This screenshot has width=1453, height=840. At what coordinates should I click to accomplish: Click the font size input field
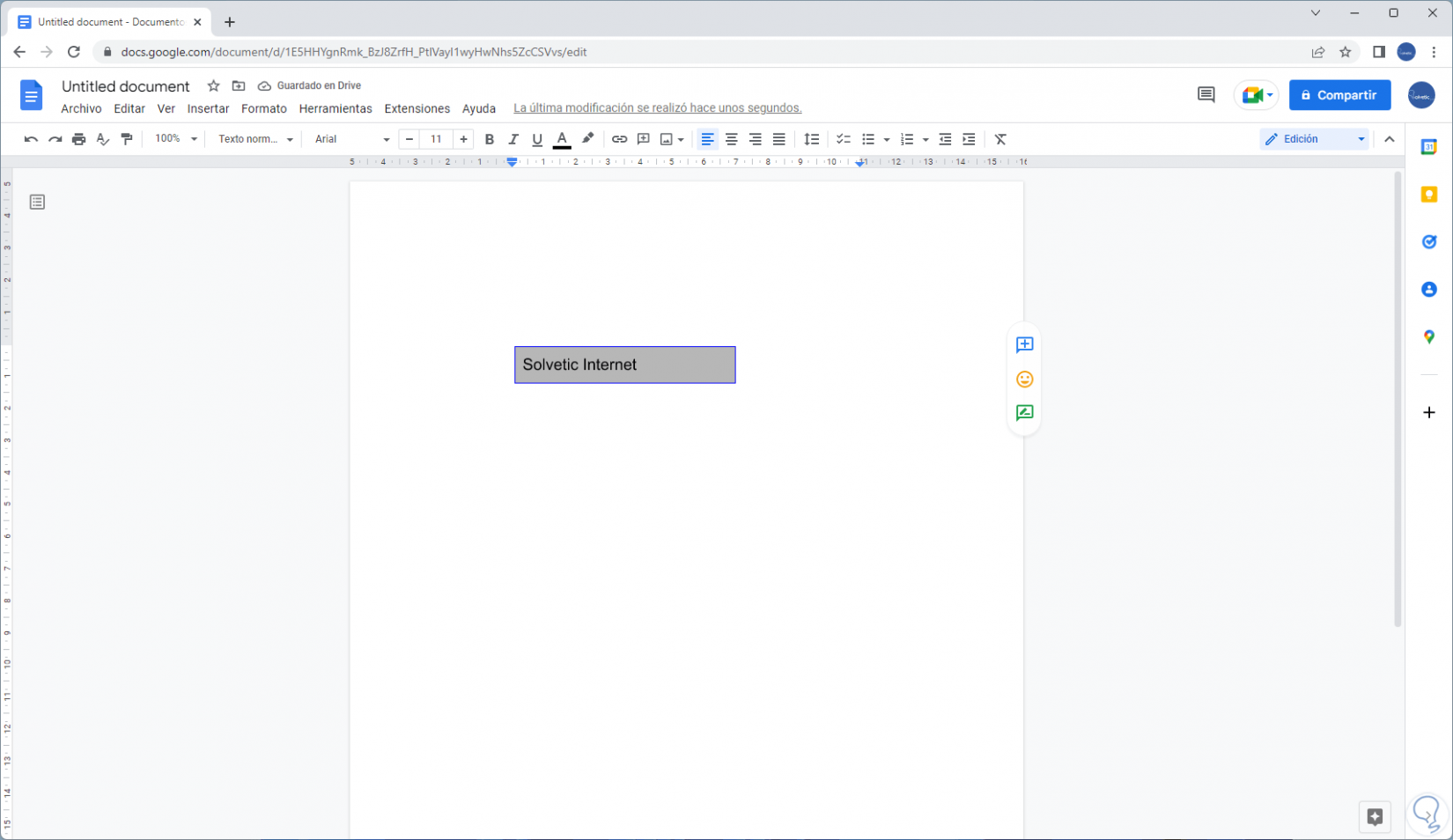pyautogui.click(x=436, y=139)
